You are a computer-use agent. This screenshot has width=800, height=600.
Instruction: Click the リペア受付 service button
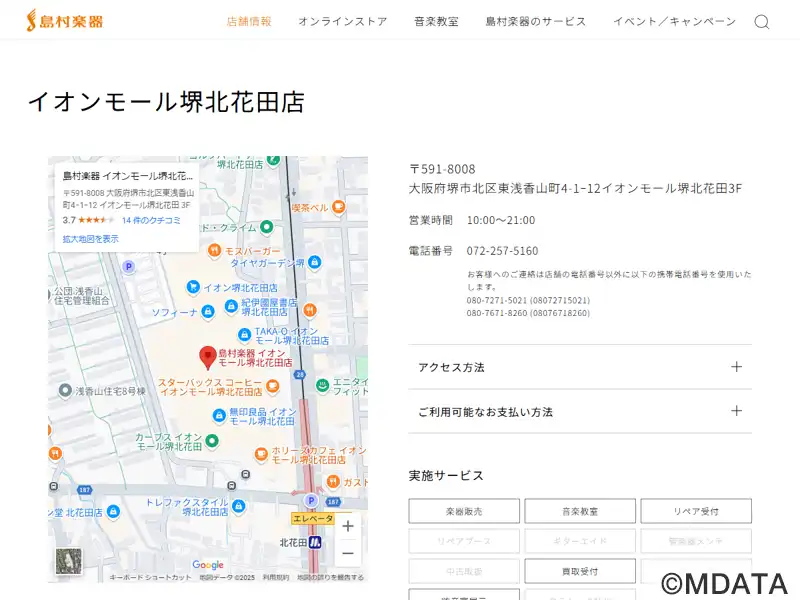point(696,511)
